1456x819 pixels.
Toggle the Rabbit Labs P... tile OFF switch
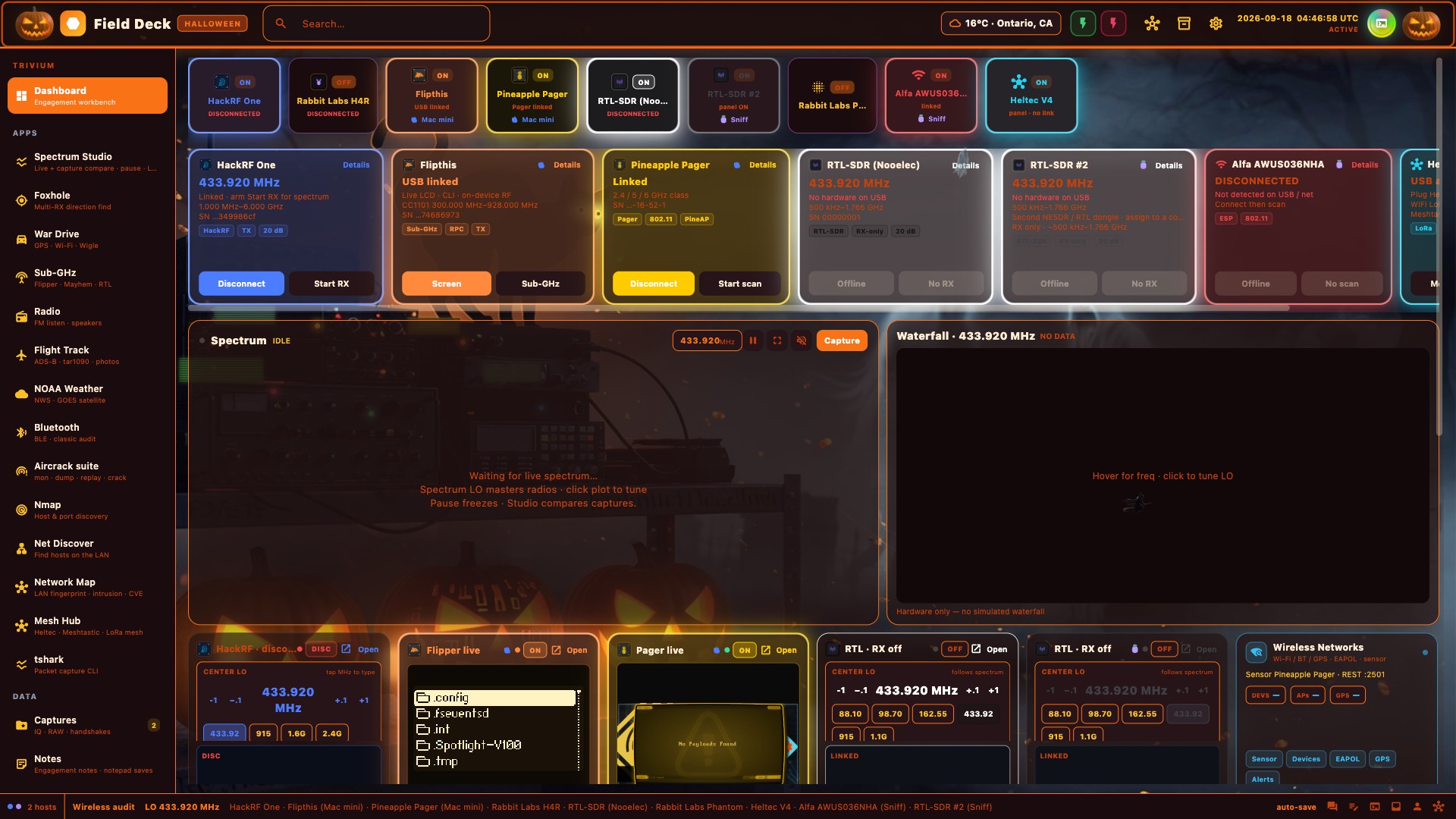(x=842, y=87)
